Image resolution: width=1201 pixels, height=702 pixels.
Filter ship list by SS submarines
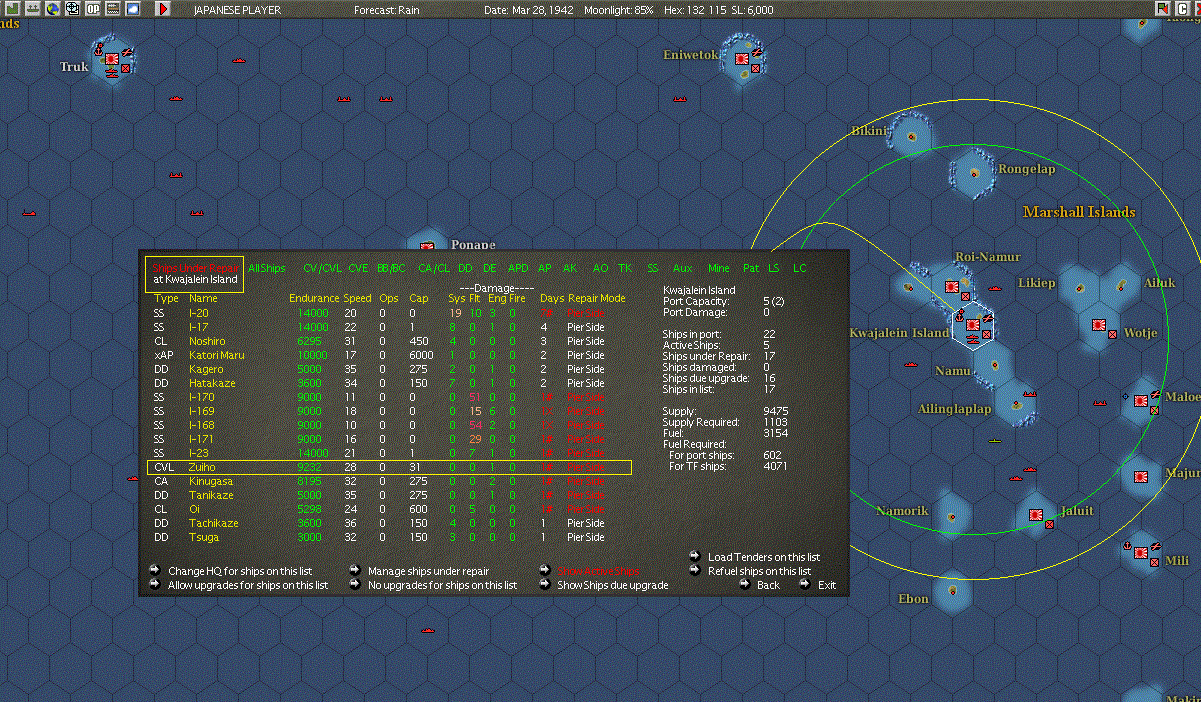tap(653, 268)
